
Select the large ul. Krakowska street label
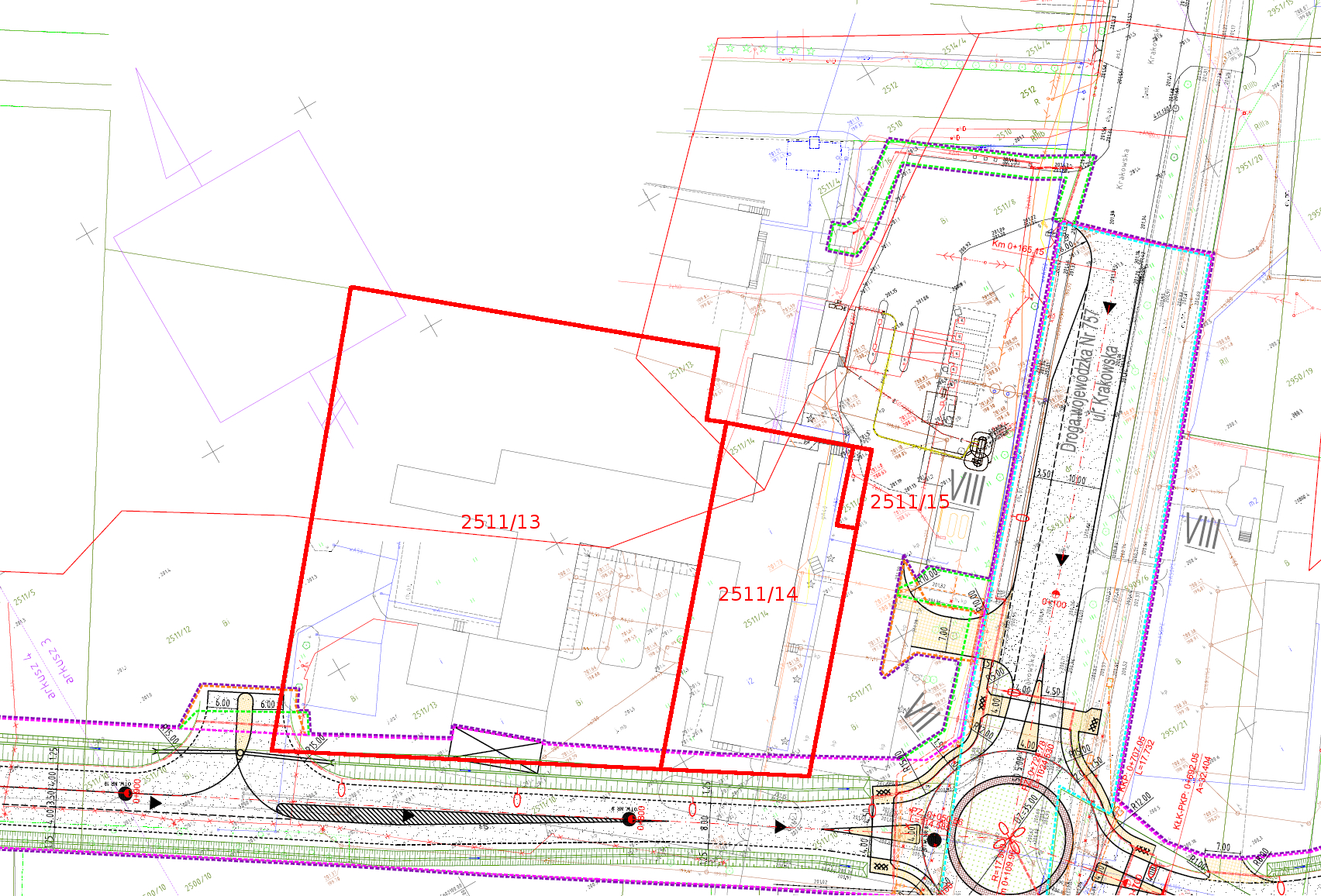click(x=1105, y=382)
